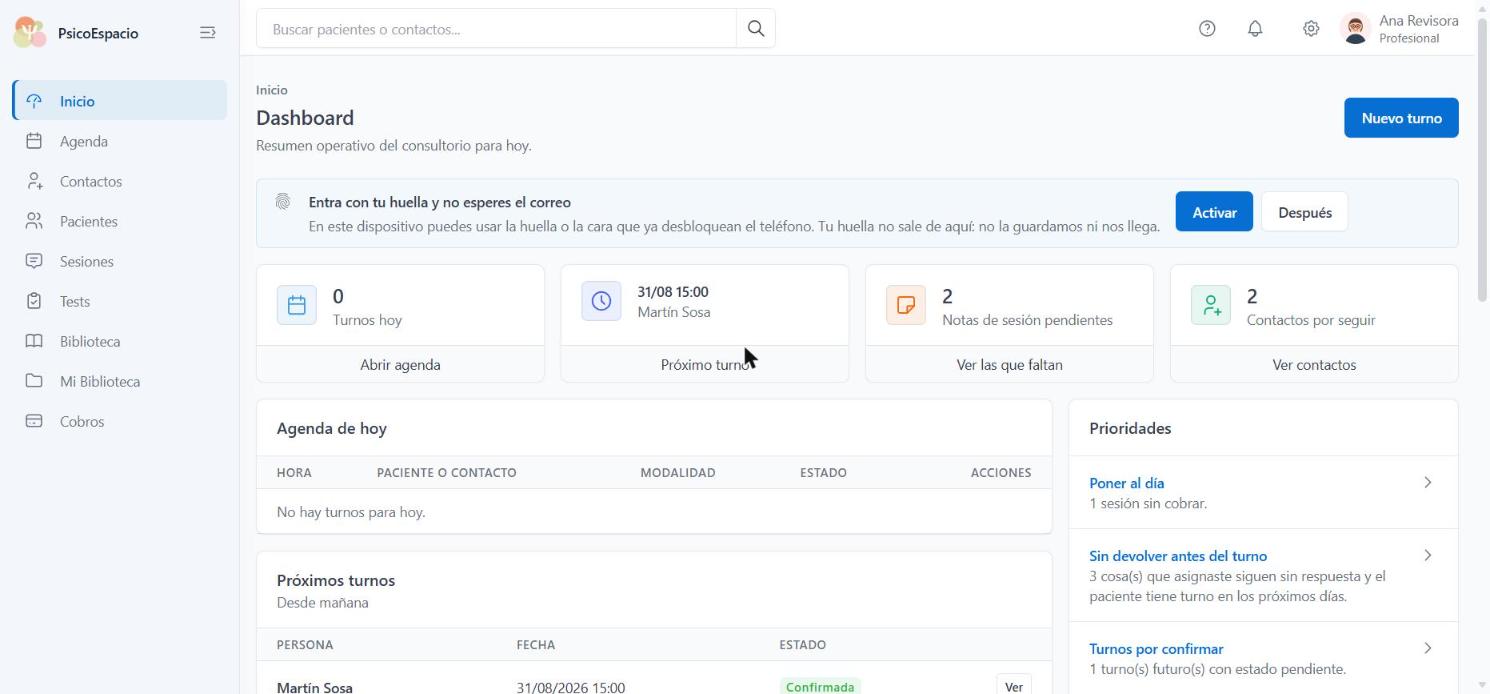Image resolution: width=1490 pixels, height=694 pixels.
Task: Click the calendar icon on Turnos hoy card
Action: 297,305
